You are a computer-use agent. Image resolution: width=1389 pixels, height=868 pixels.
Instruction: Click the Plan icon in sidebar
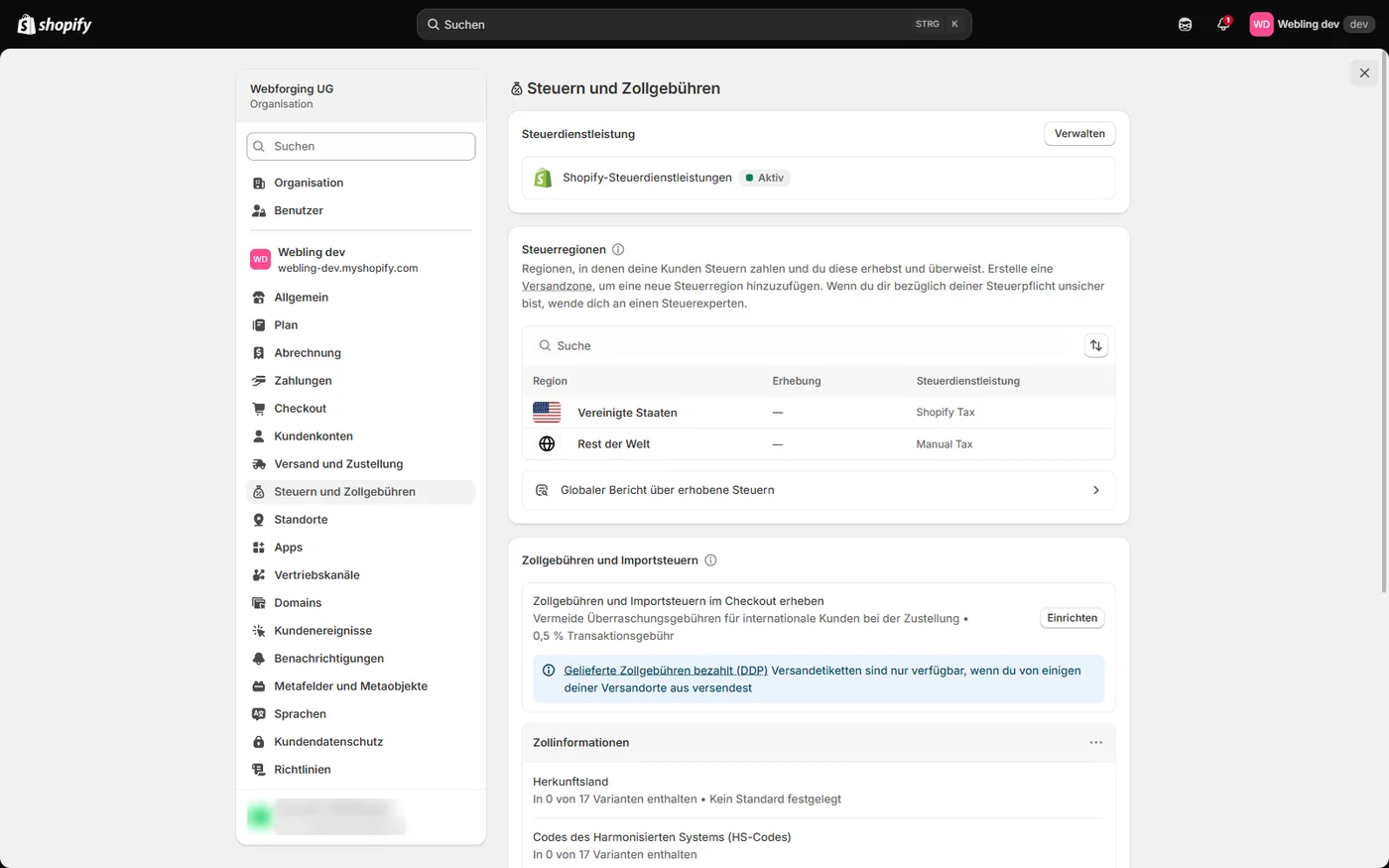click(x=259, y=325)
